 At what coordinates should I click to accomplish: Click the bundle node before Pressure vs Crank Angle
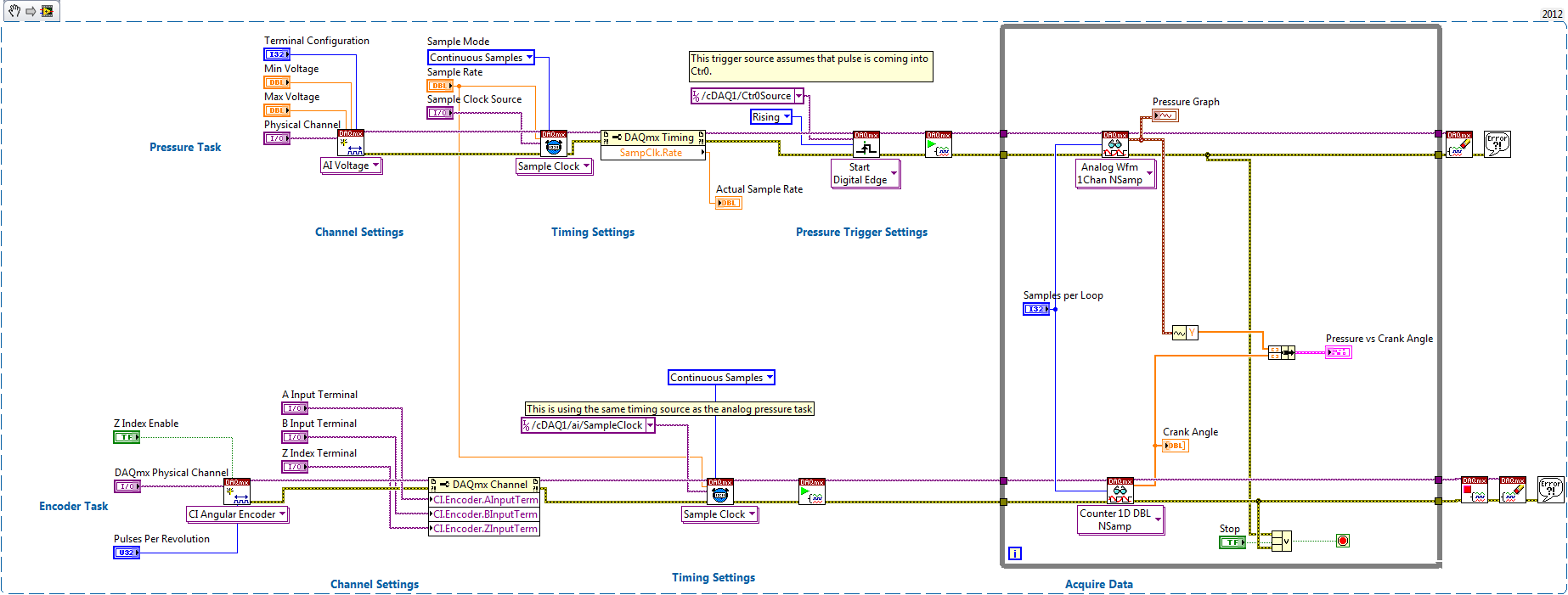[1282, 352]
